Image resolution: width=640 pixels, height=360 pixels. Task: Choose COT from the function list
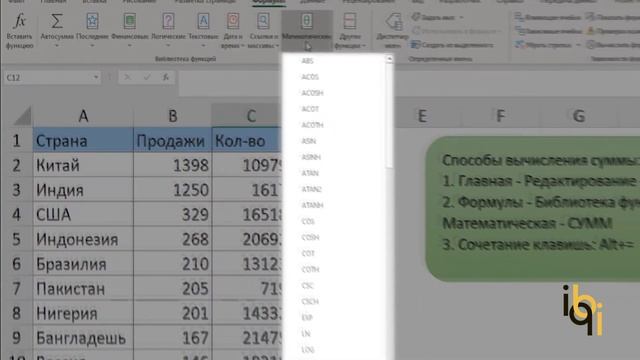(308, 253)
